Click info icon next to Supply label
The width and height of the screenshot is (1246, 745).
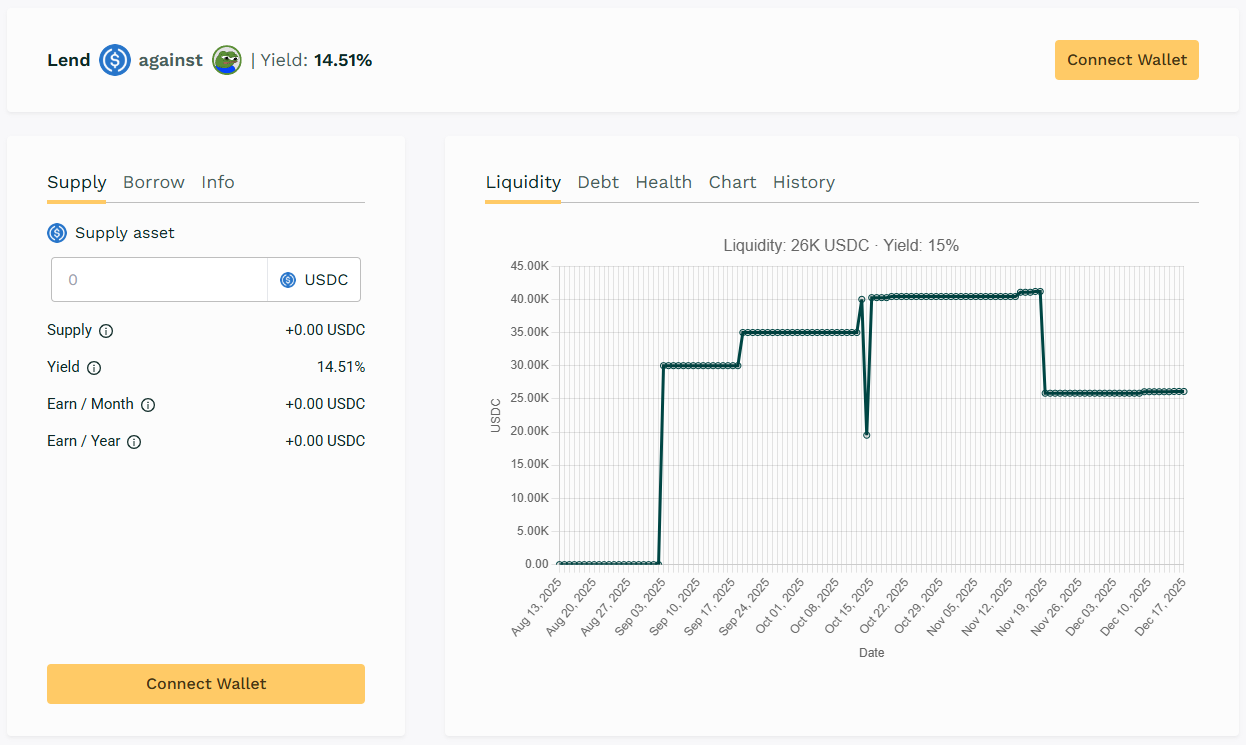pyautogui.click(x=106, y=331)
